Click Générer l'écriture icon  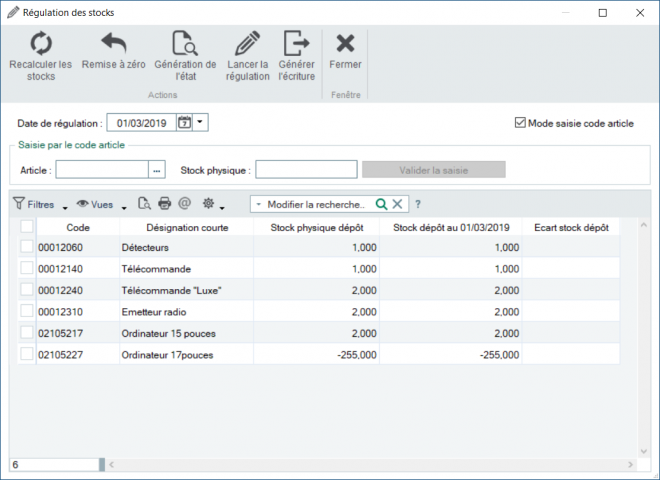pyautogui.click(x=296, y=45)
